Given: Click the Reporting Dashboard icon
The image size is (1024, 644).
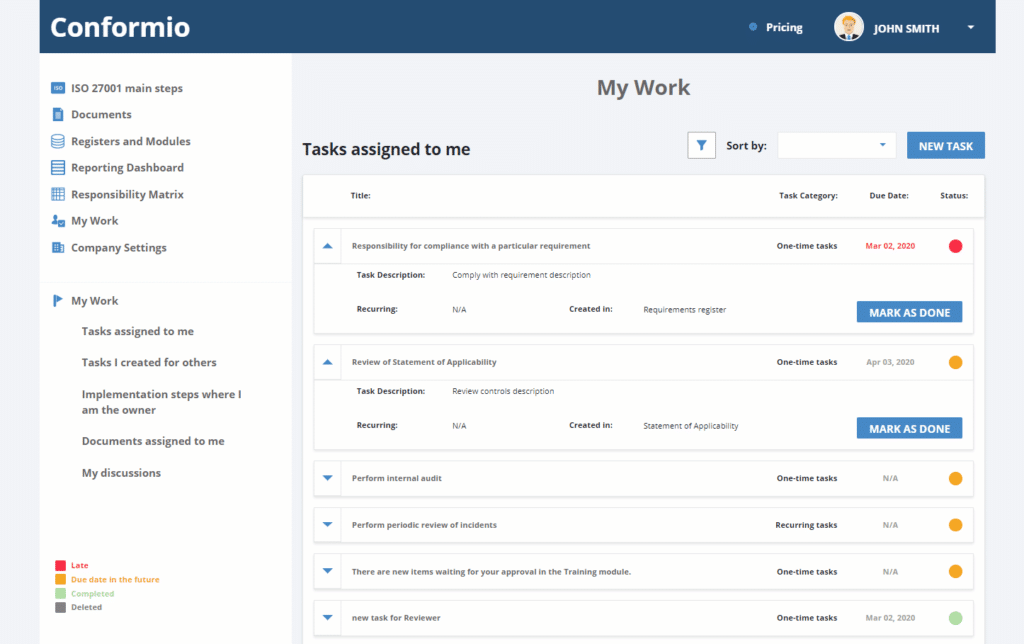Looking at the screenshot, I should [58, 168].
